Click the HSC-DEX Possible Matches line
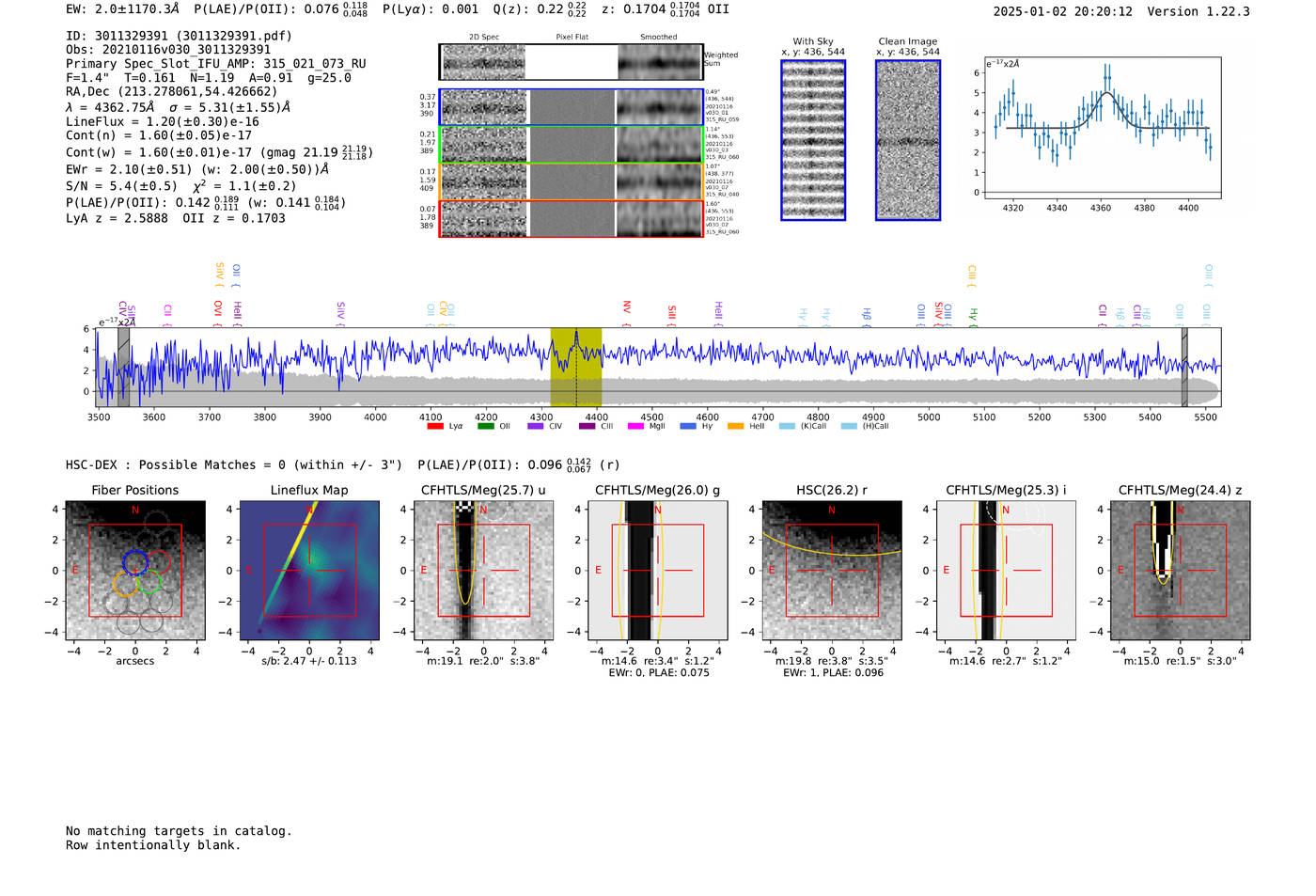Viewport: 1316px width, 896px height. pos(342,464)
